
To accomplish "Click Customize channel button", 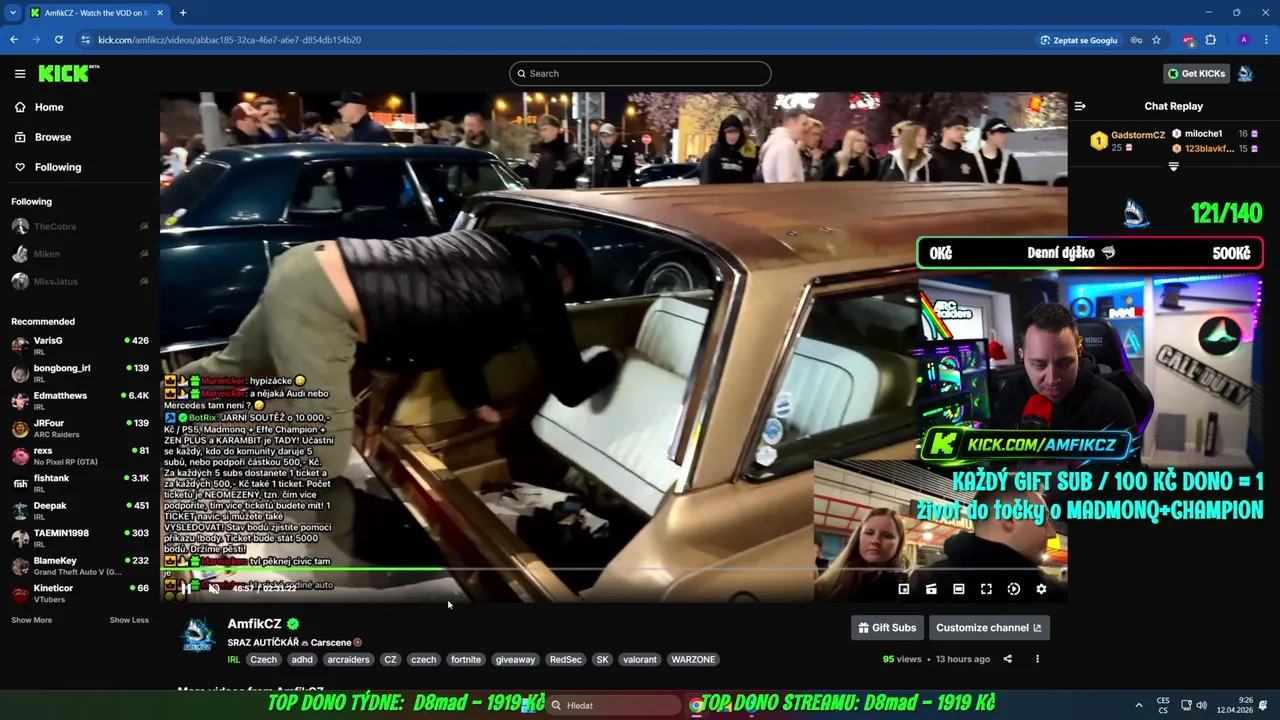I will [x=988, y=628].
